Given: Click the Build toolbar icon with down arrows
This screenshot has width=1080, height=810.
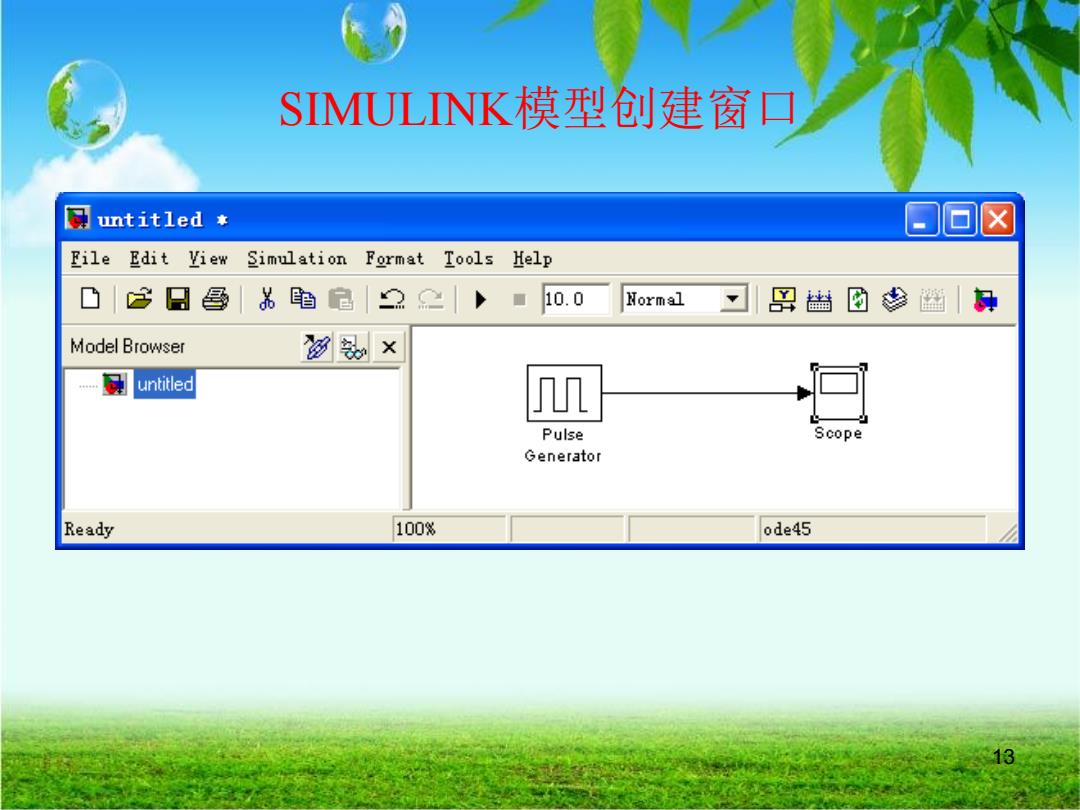Looking at the screenshot, I should pyautogui.click(x=819, y=300).
